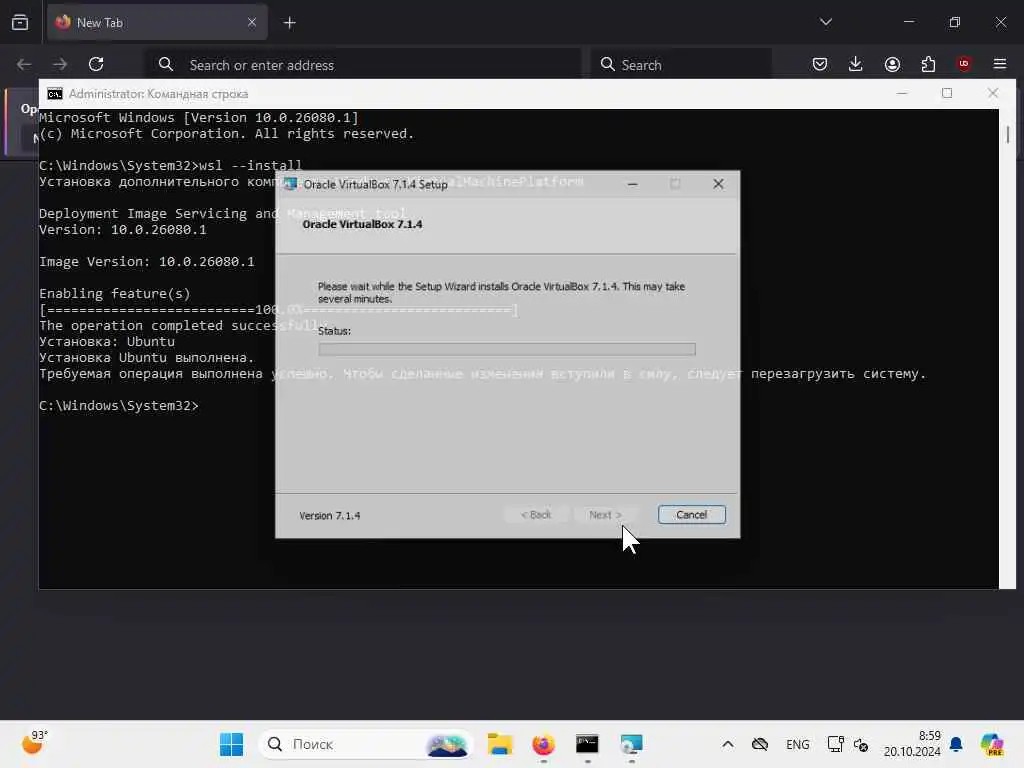Image resolution: width=1024 pixels, height=768 pixels.
Task: Click the 'Version 7.1.4' installer label
Action: (x=330, y=516)
